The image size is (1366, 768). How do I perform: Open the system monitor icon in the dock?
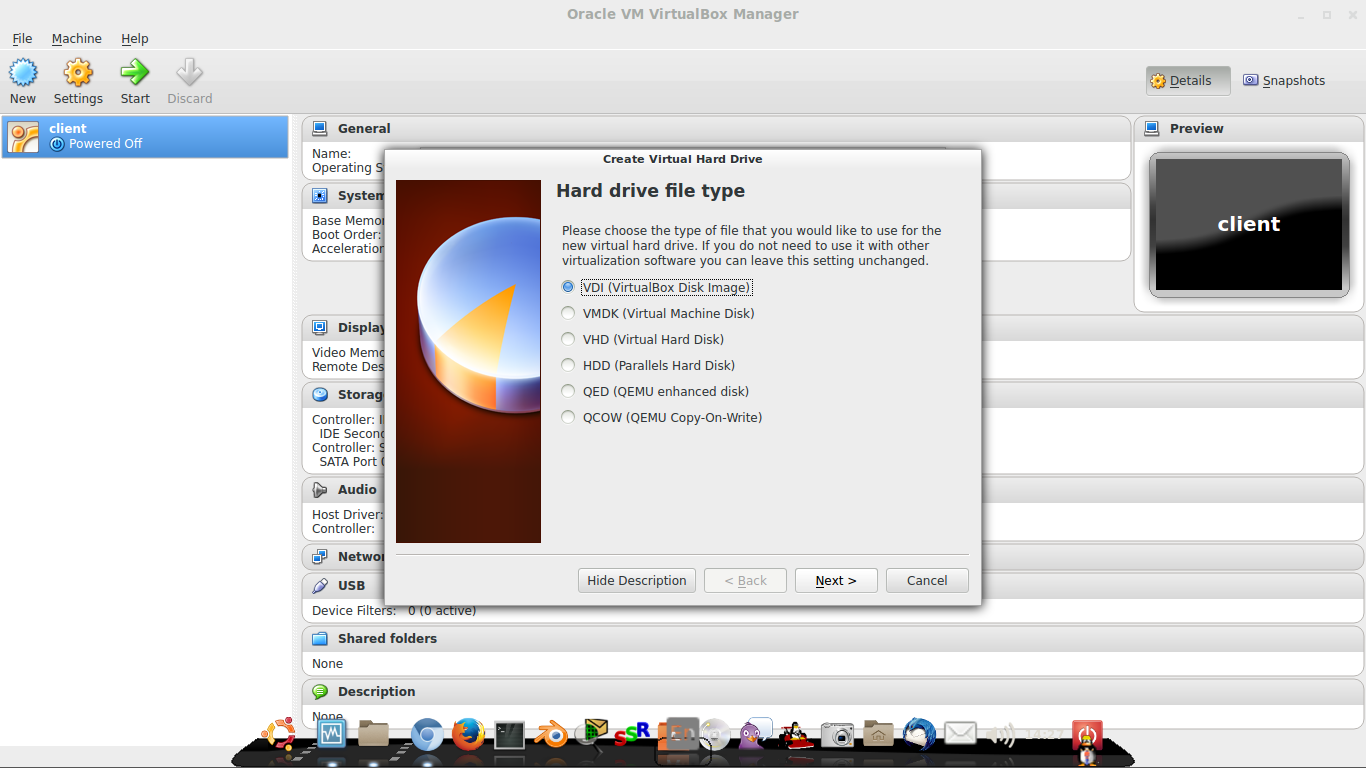pos(331,735)
